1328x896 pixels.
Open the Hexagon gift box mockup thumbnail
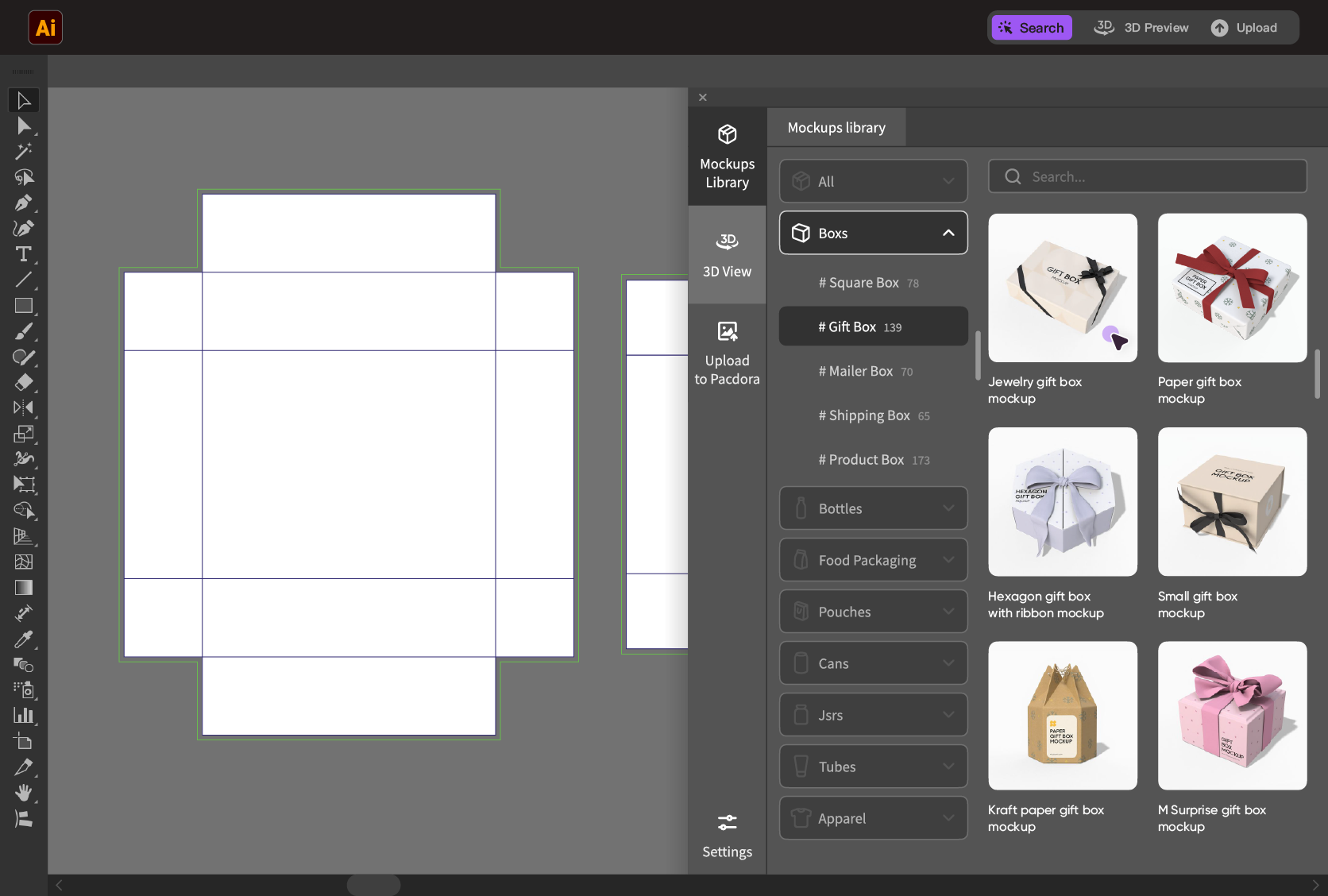pos(1062,502)
